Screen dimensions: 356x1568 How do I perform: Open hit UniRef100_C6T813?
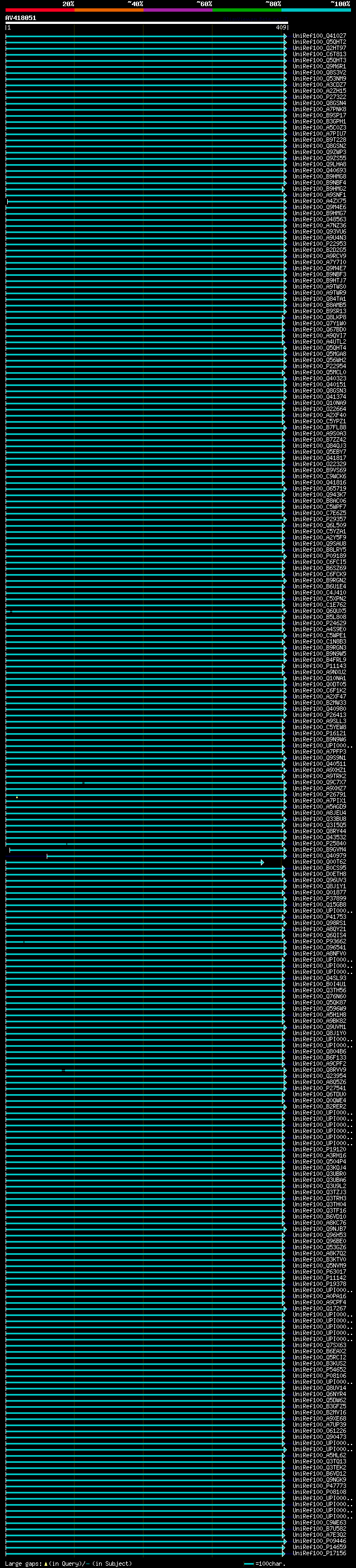[x=319, y=54]
